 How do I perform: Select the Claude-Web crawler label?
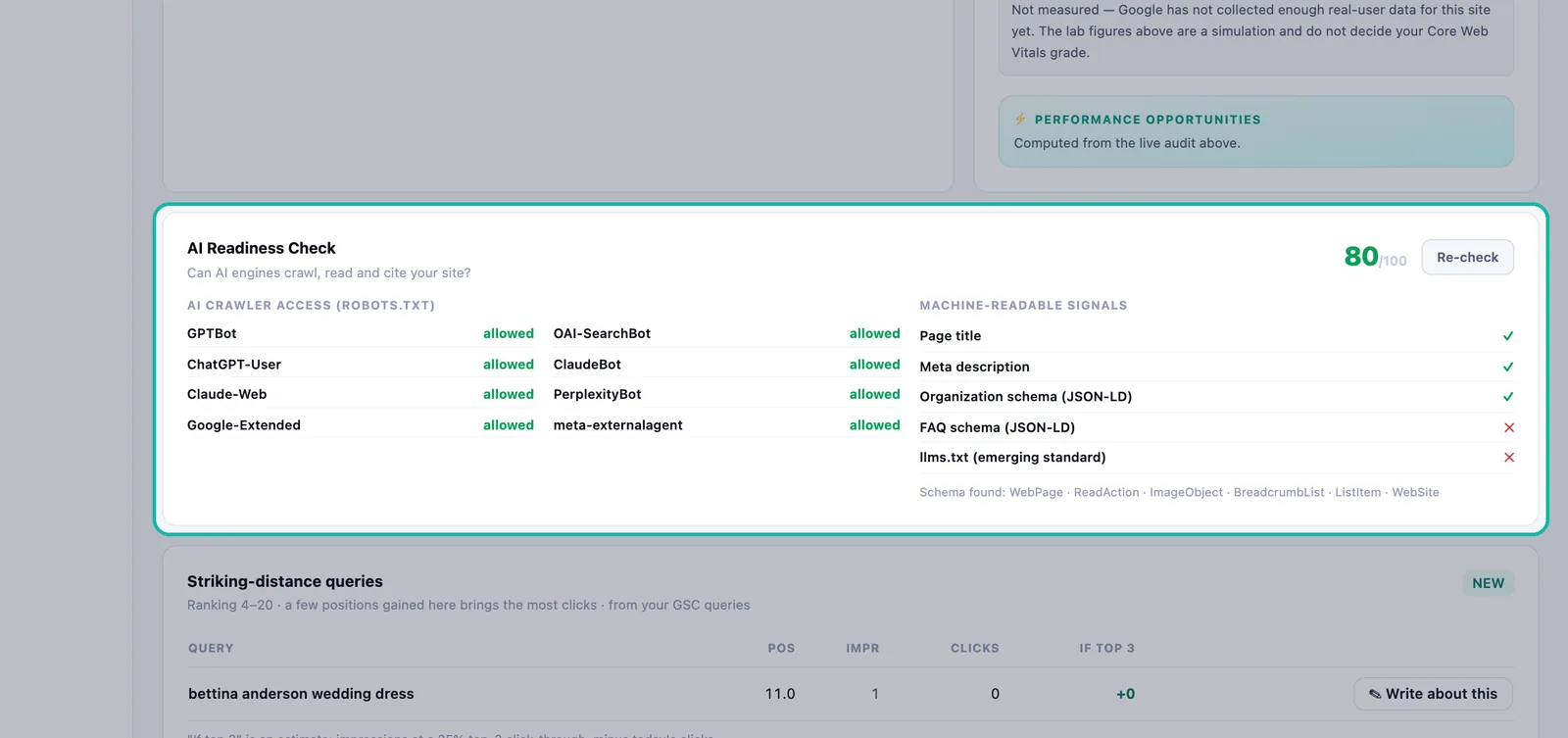tap(227, 394)
